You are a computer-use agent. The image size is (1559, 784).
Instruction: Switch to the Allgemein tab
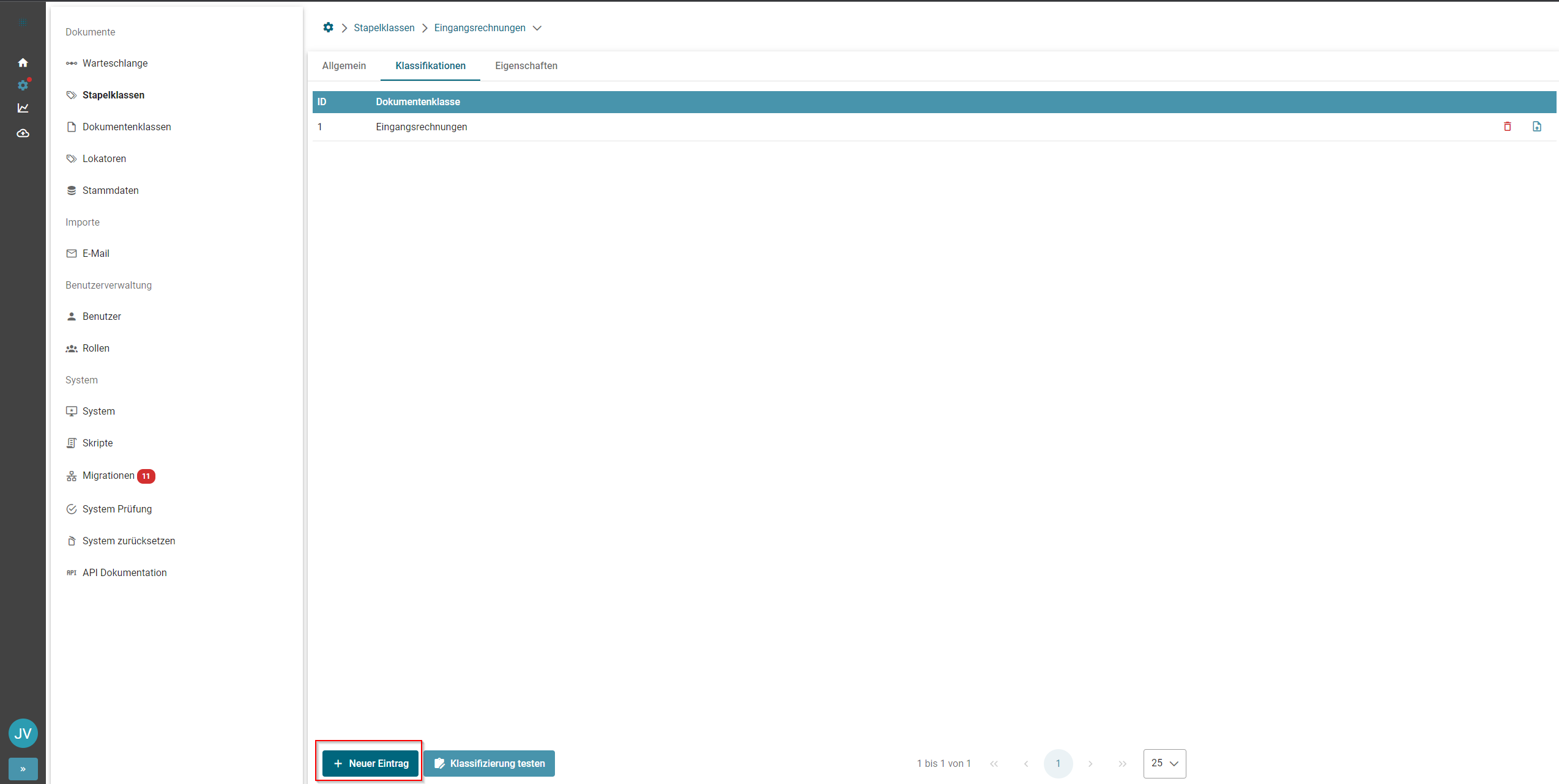click(344, 65)
